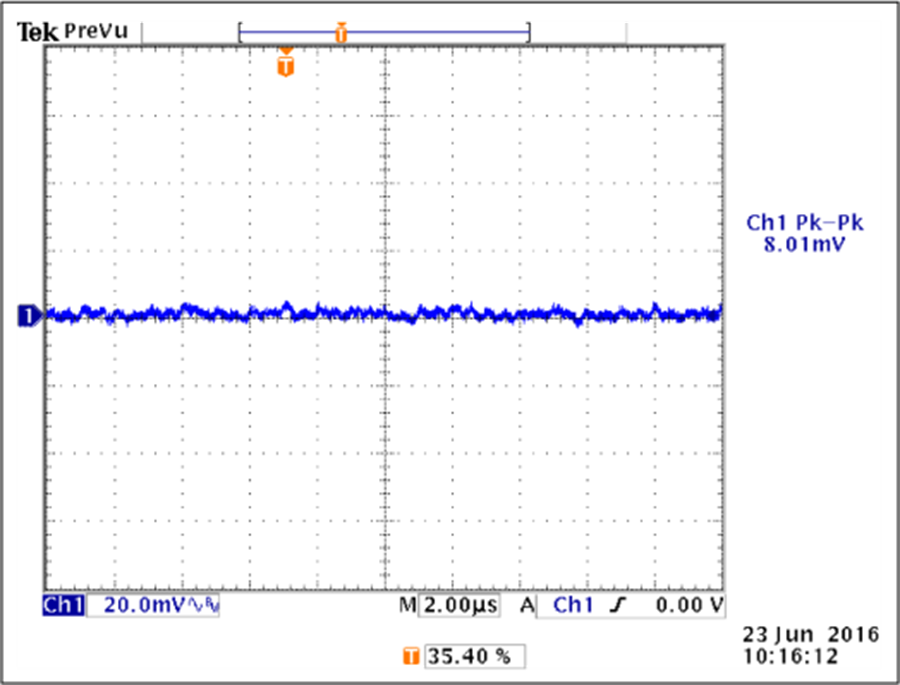Select the Ch1 Pk-Pk measurement label
900x685 pixels.
pyautogui.click(x=804, y=223)
